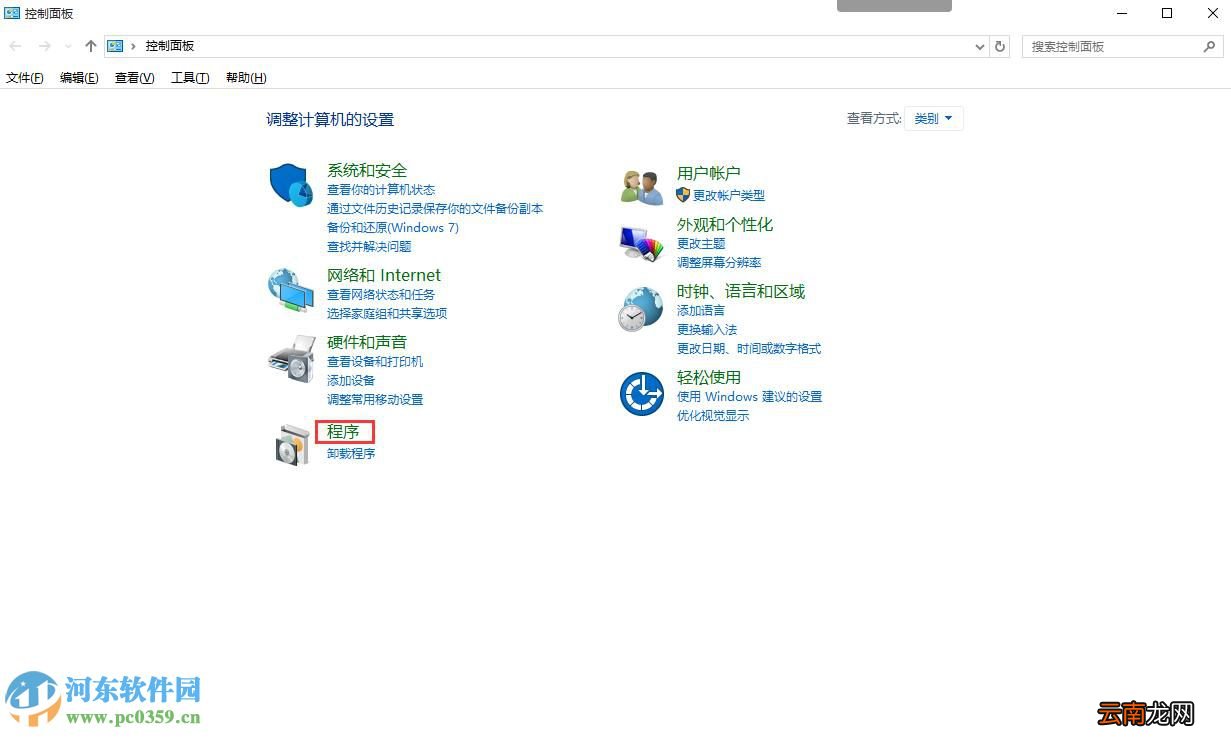Viewport: 1231px width, 742px height.
Task: Open the 帮助(H) menu
Action: (x=246, y=78)
